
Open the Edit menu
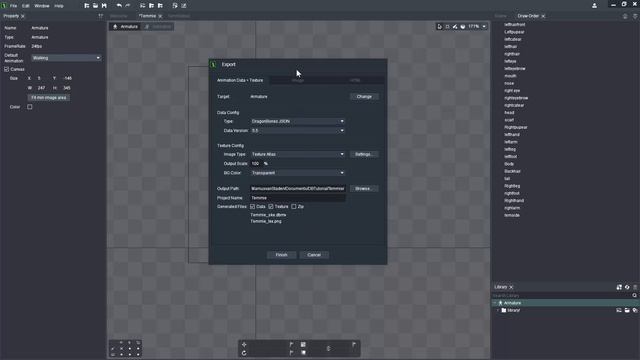pos(26,6)
